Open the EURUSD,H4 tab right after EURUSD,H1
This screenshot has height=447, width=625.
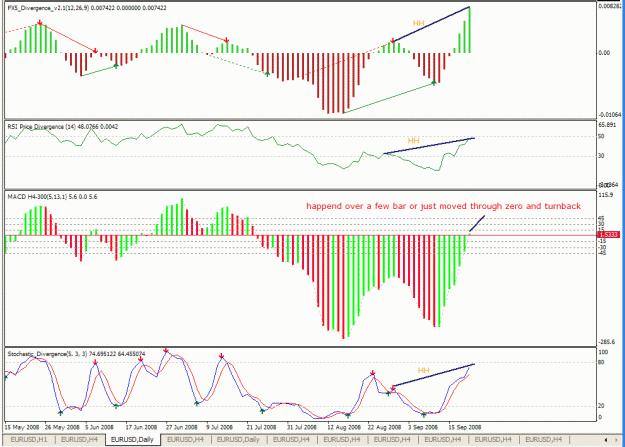pyautogui.click(x=79, y=439)
